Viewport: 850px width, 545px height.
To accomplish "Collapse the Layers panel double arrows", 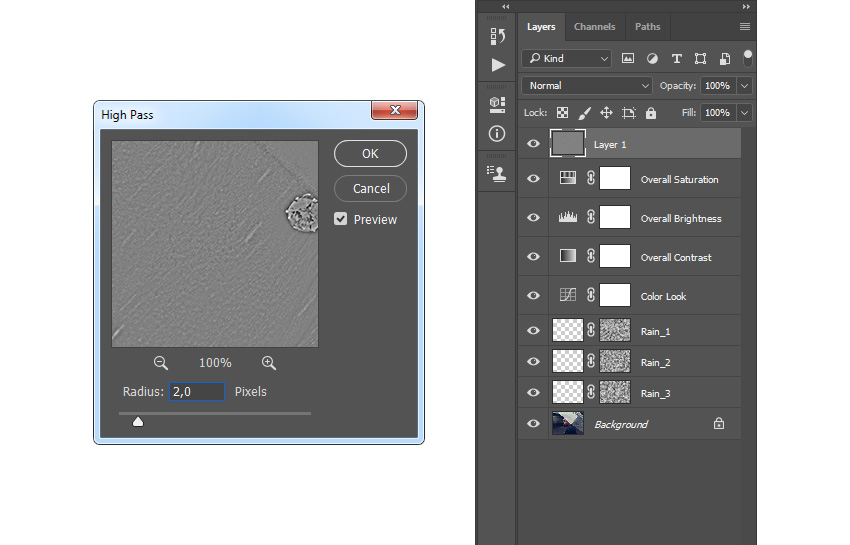I will coord(746,7).
